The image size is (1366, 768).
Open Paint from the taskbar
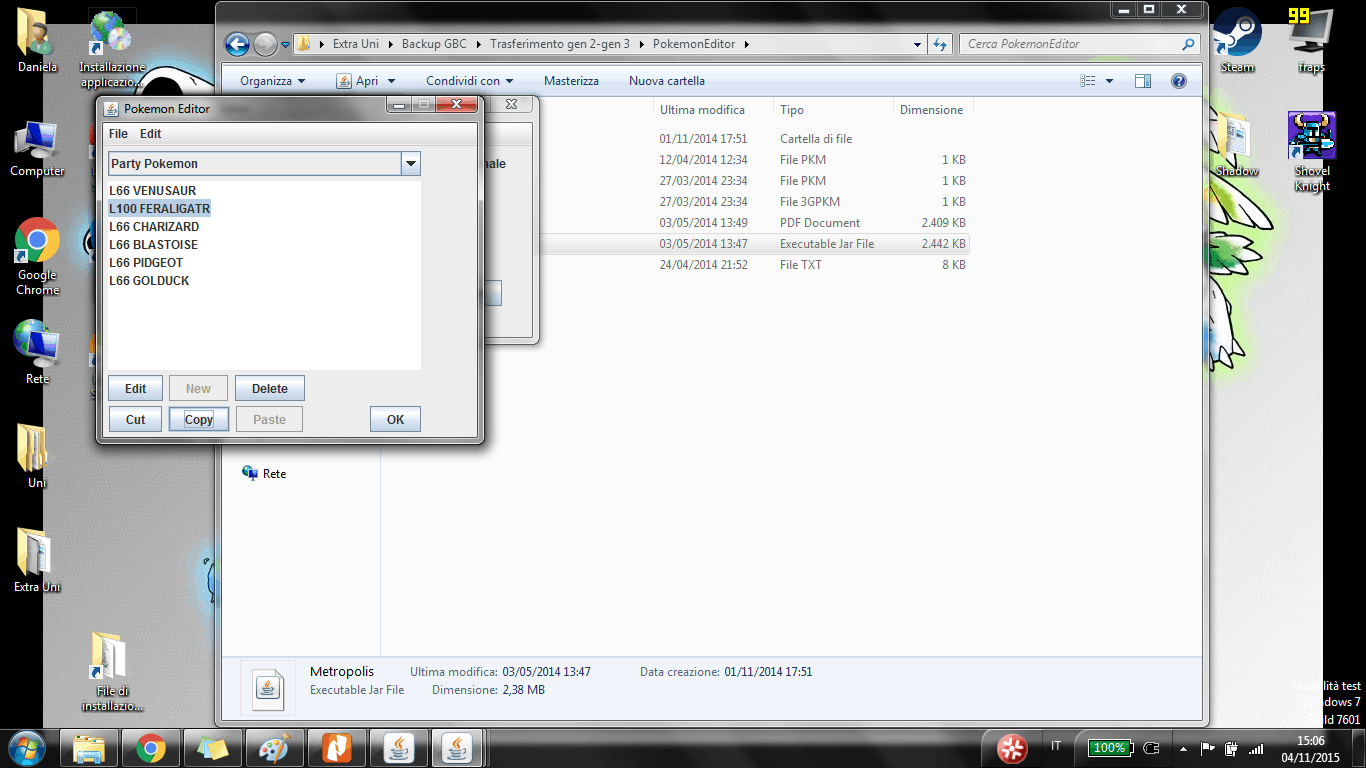click(x=274, y=748)
